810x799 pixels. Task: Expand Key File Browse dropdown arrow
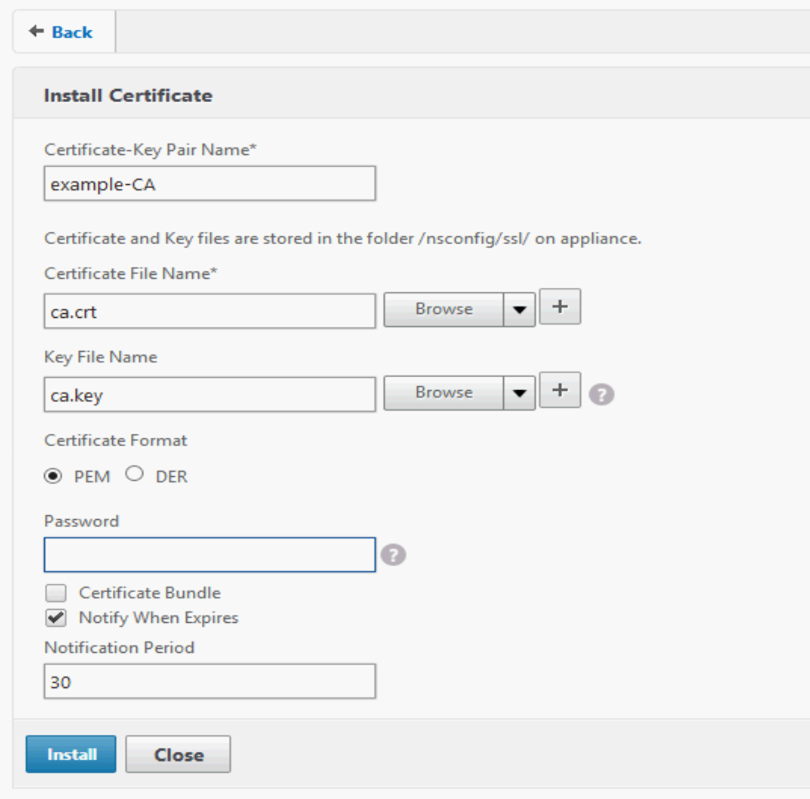click(x=518, y=393)
